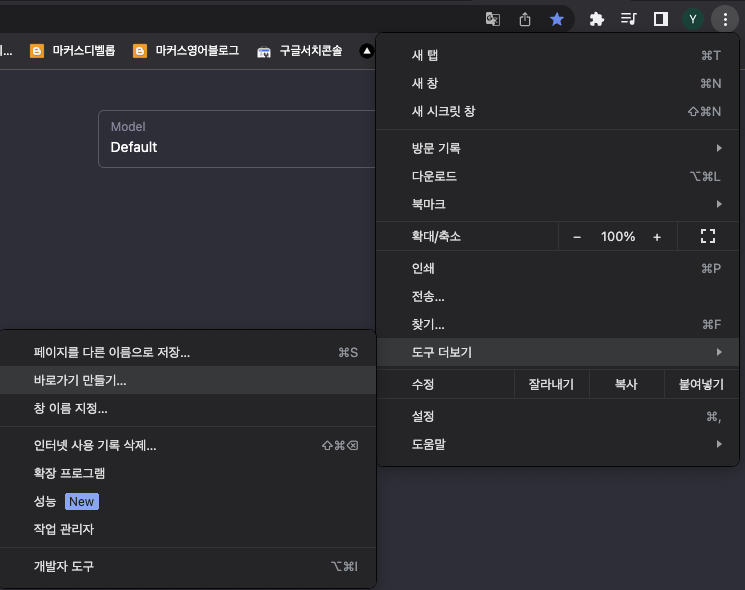Click the 수정 label

pos(423,384)
